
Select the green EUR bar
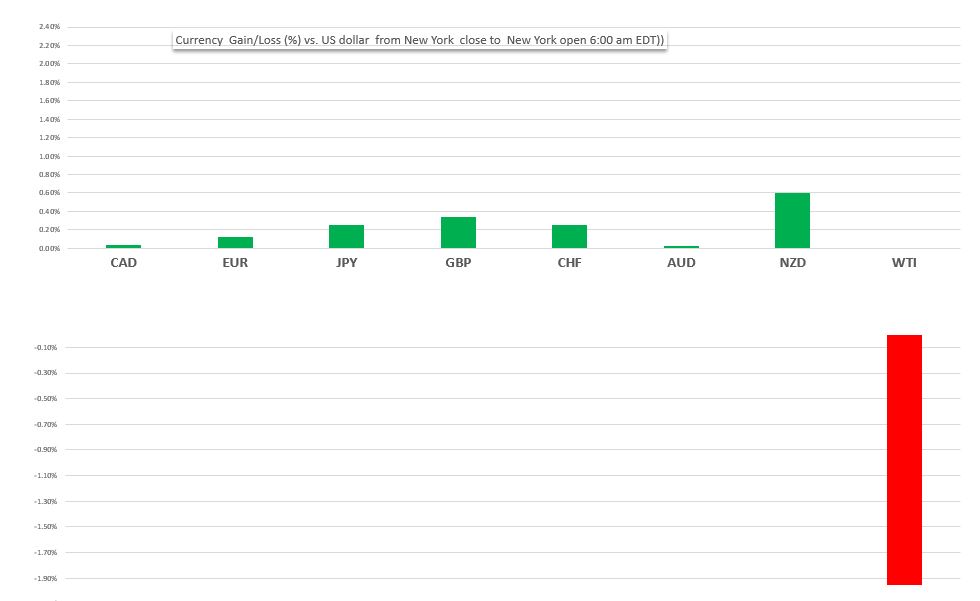tap(235, 243)
